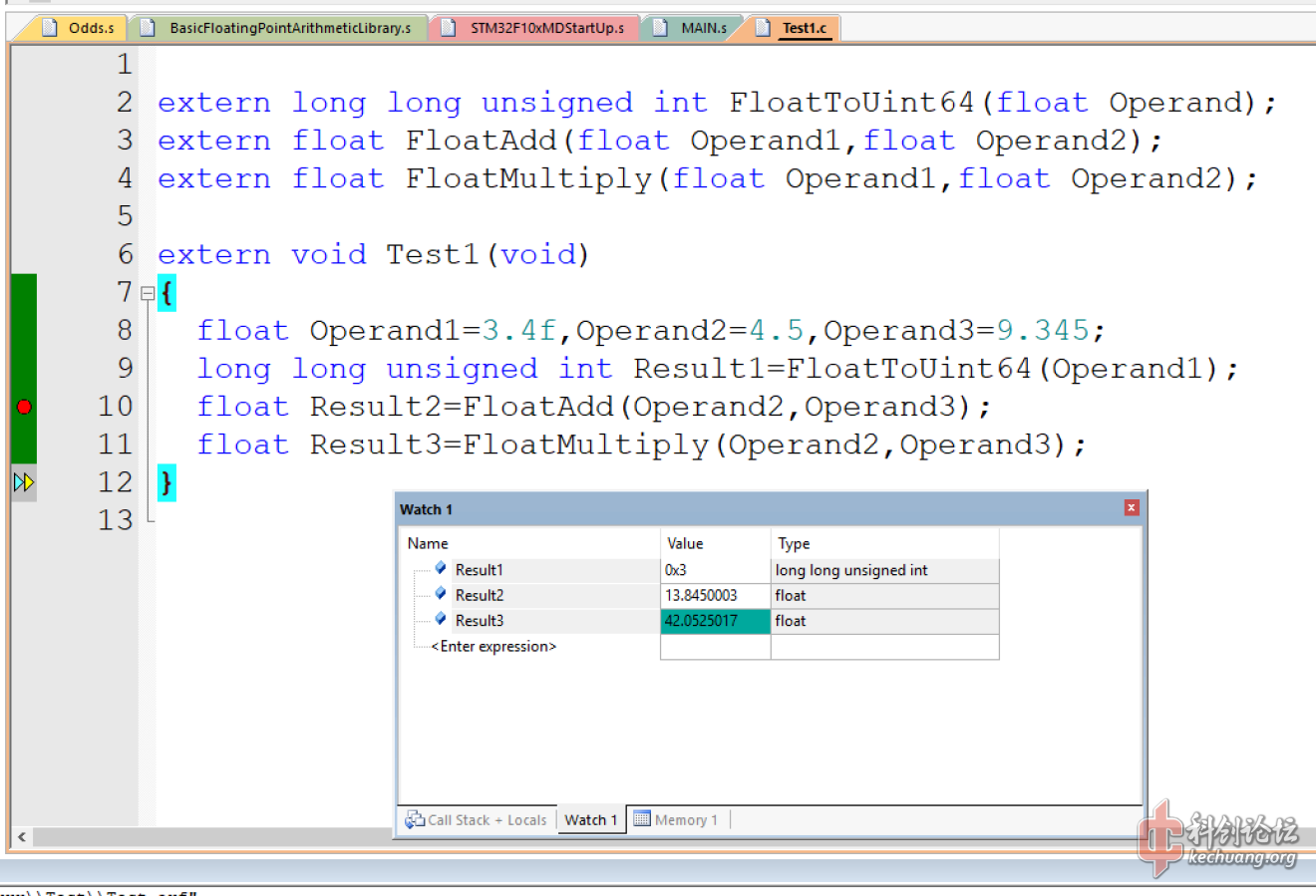Select the Test1.c editor tab

pyautogui.click(x=804, y=28)
